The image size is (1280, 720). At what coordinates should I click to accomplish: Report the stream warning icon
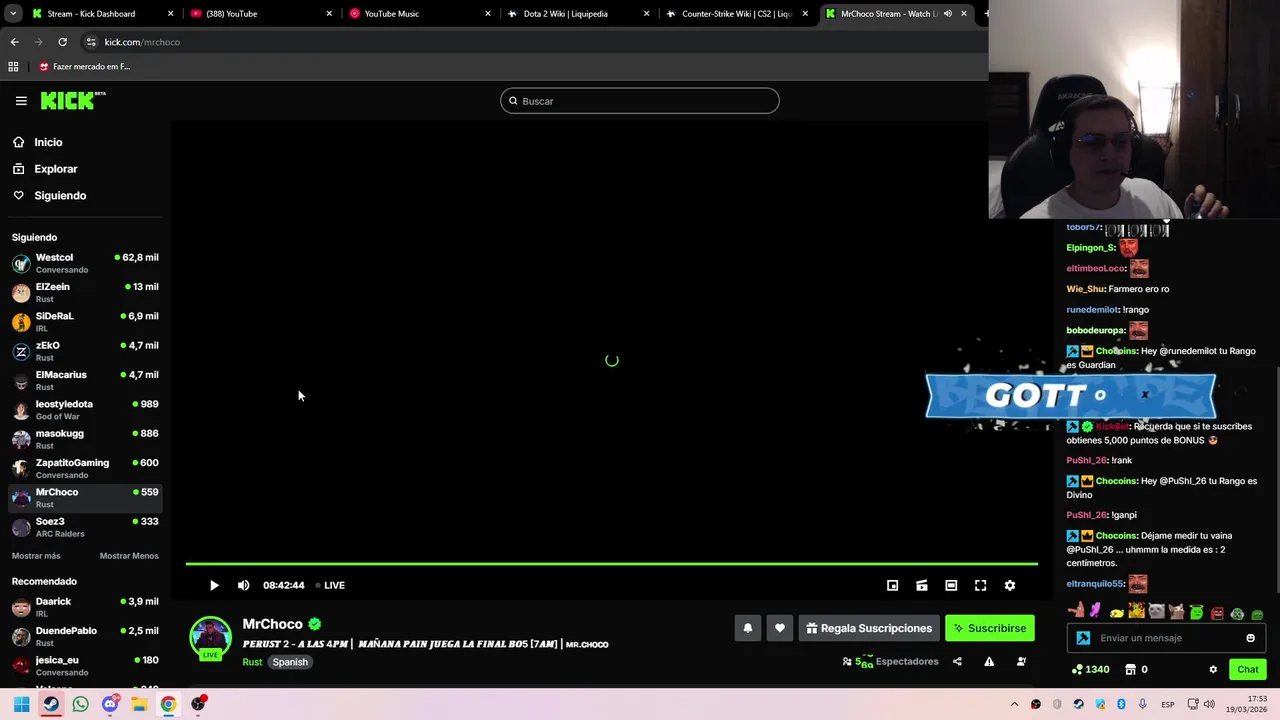click(989, 662)
